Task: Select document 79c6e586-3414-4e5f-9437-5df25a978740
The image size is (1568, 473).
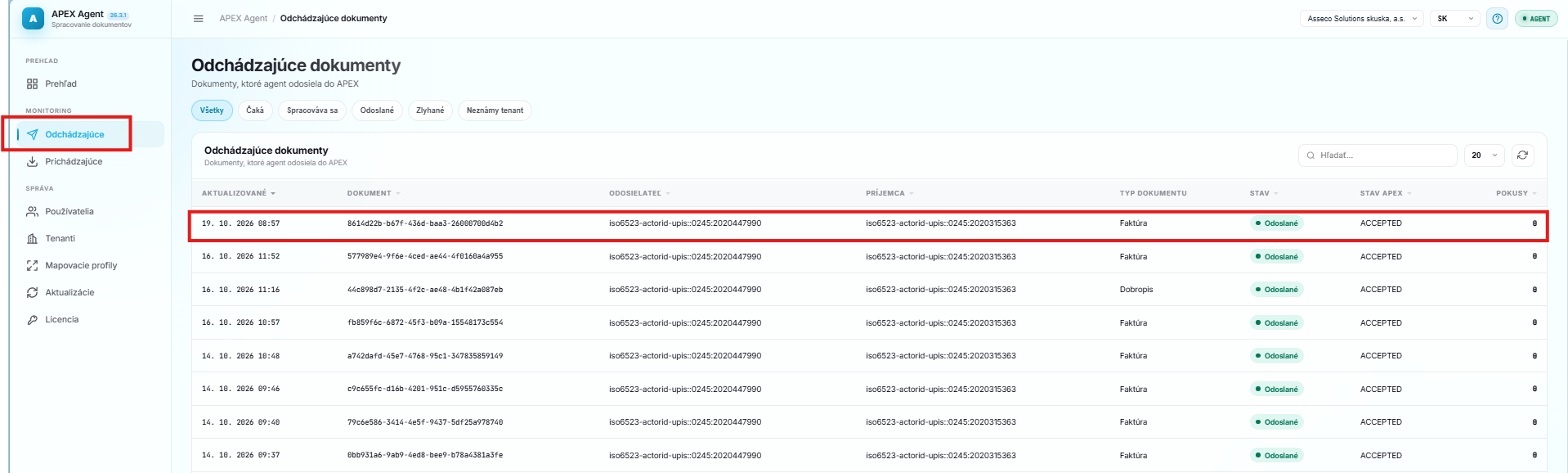Action: click(425, 422)
